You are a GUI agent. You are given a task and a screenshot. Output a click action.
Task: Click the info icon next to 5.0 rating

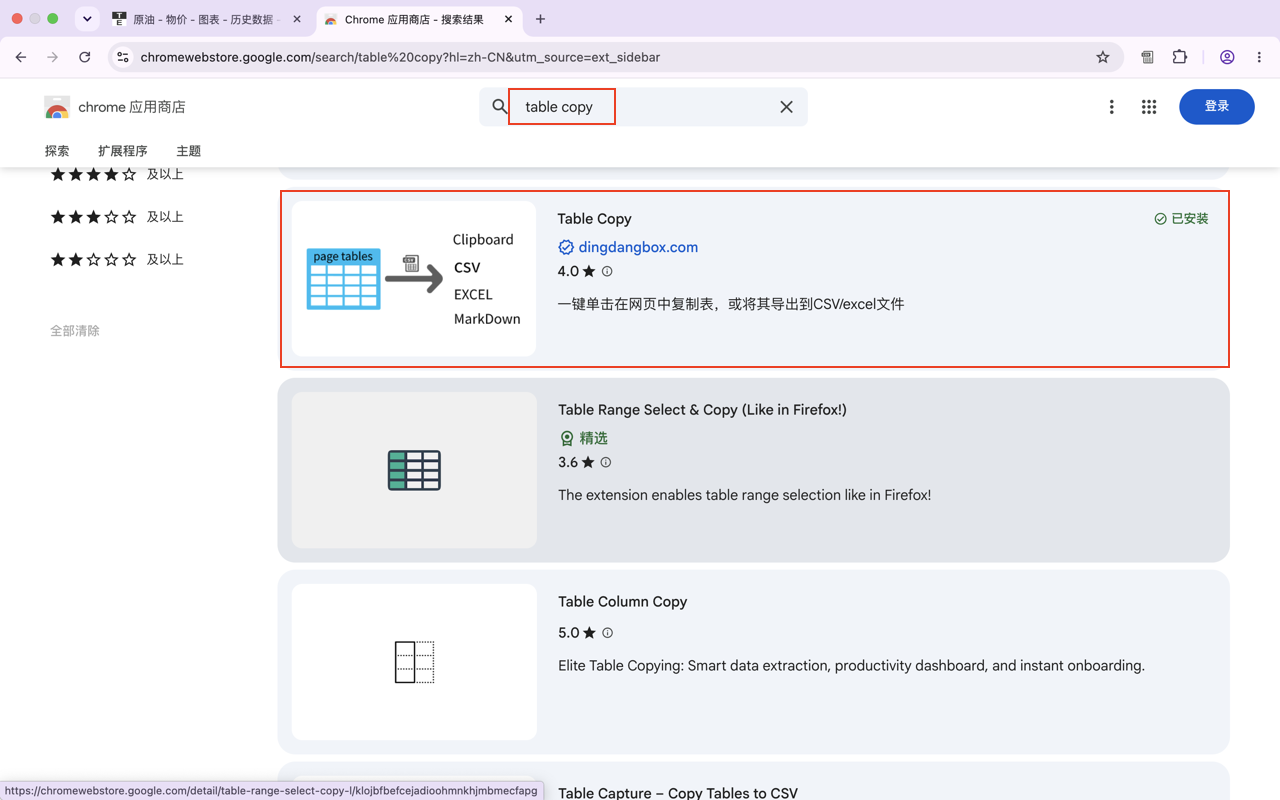(x=607, y=633)
